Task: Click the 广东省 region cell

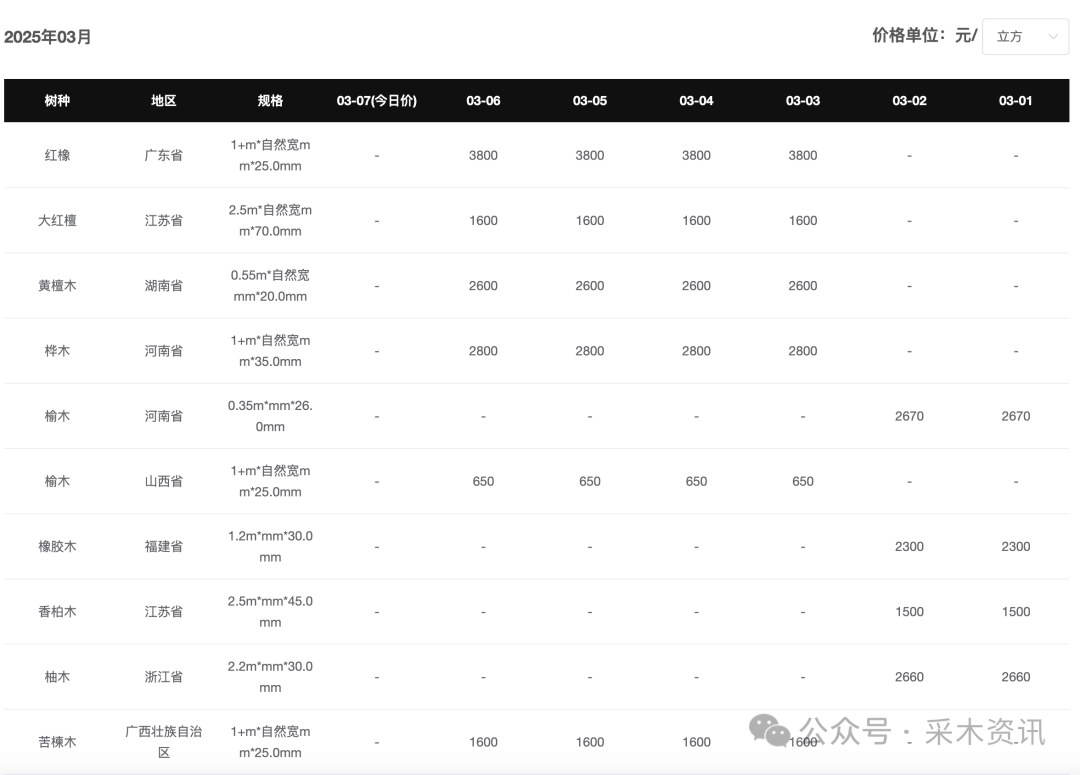Action: tap(164, 155)
